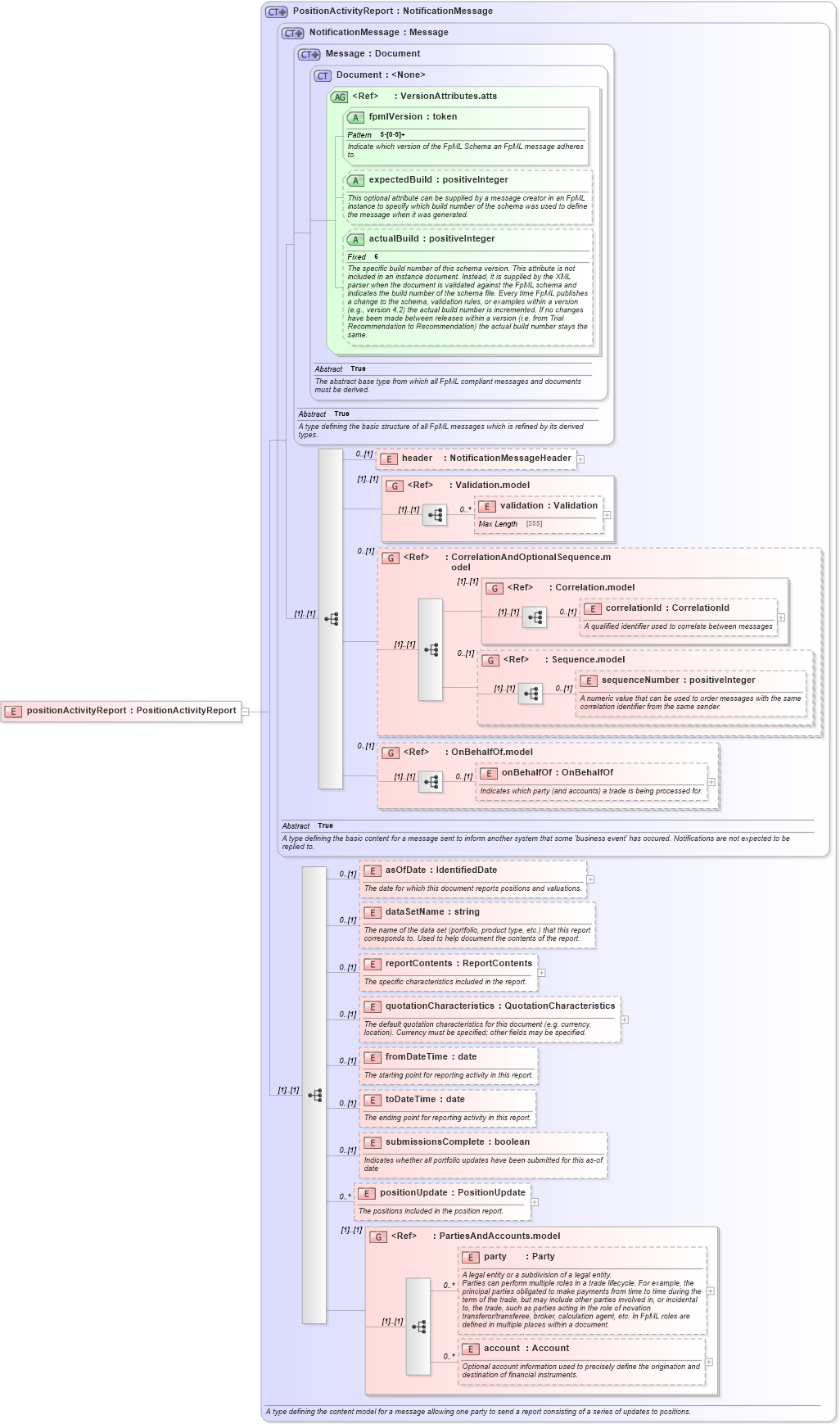Screen dimensions: 840x1424
Task: Click the E icon of quotationCharacteristics
Action: [x=373, y=1006]
